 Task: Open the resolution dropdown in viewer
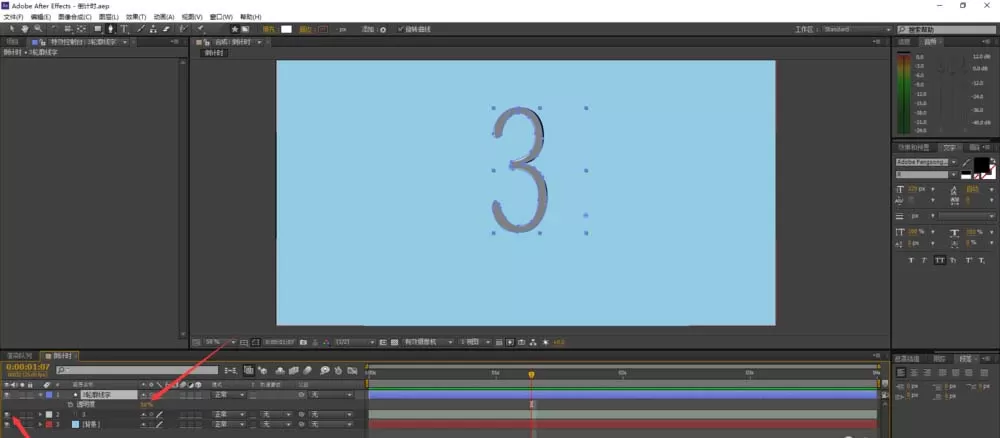355,342
